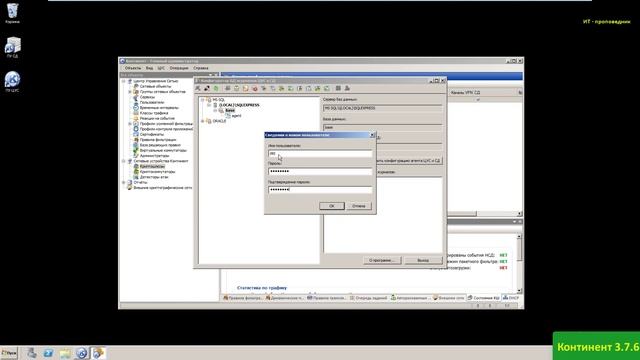
Task: Click the green refresh icon in configurator toolbar
Action: coord(216,88)
